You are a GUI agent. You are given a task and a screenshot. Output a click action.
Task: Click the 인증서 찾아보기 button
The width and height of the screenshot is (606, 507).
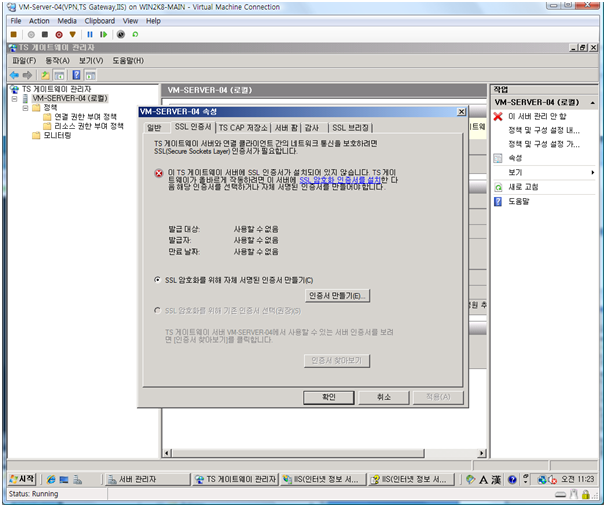click(337, 361)
